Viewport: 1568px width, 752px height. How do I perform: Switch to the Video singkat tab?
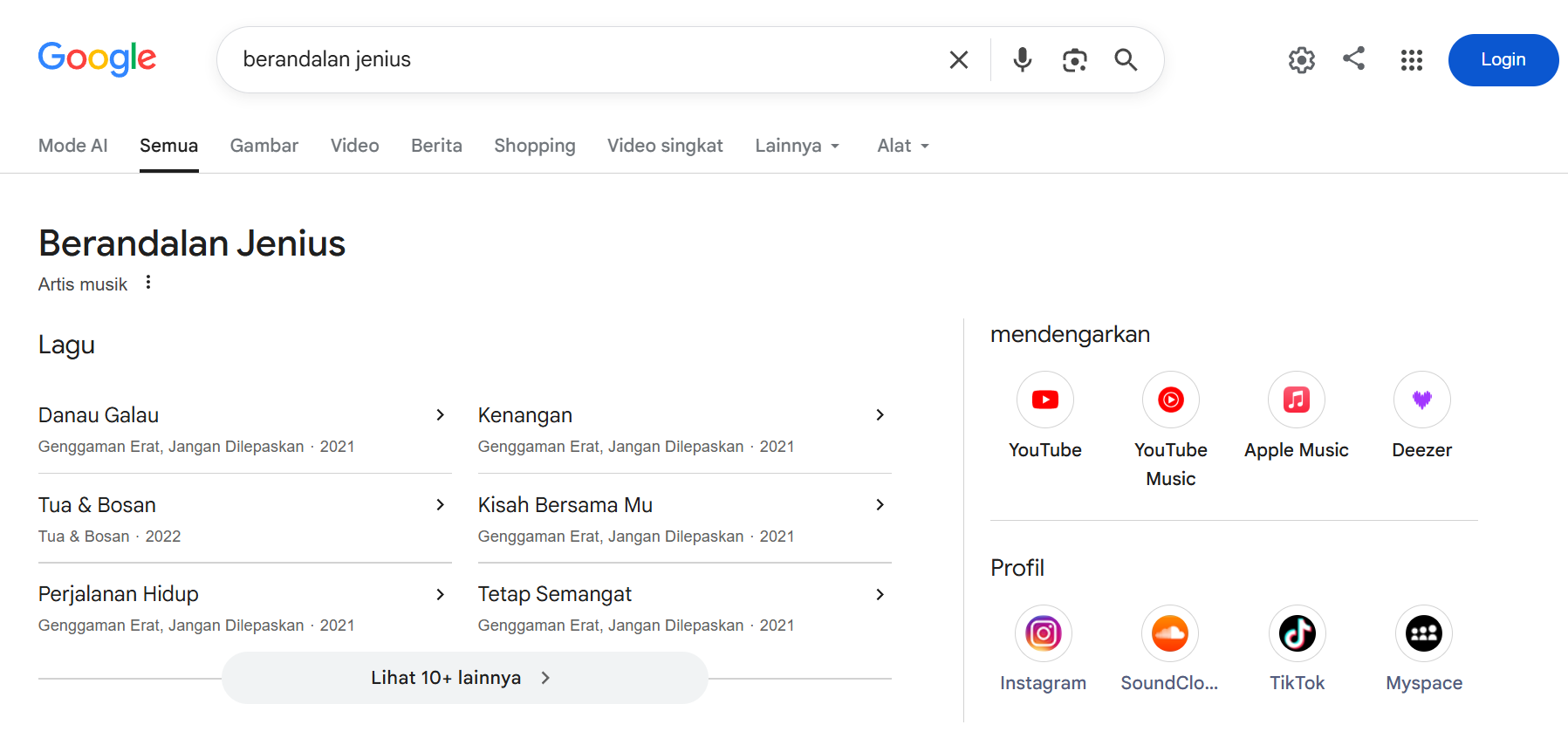(666, 146)
